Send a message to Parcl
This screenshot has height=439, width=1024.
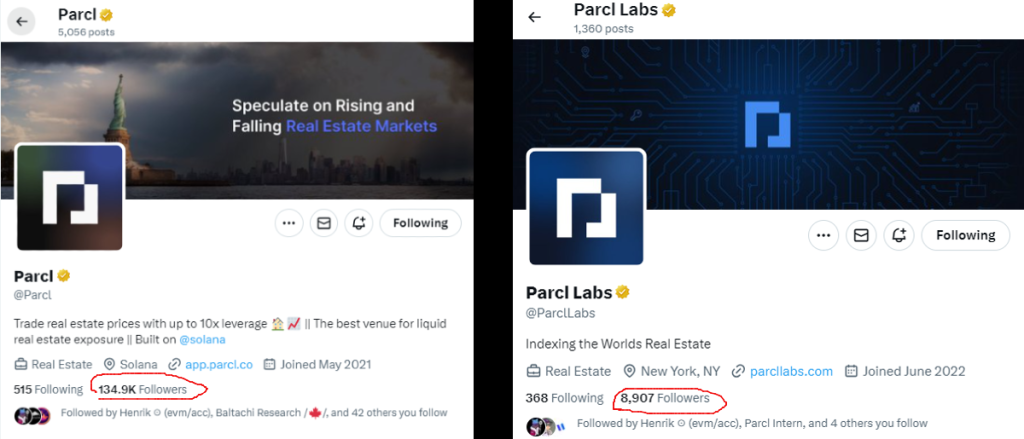pyautogui.click(x=323, y=223)
